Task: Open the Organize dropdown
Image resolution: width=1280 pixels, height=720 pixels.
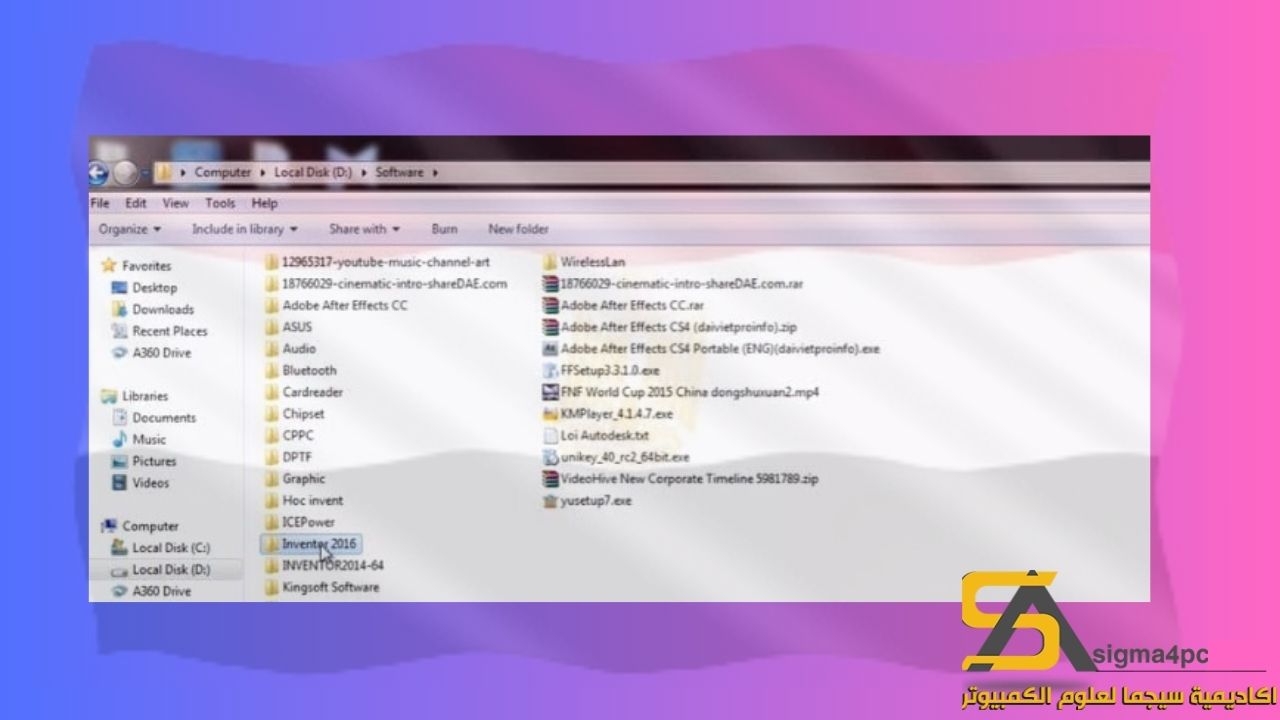Action: (130, 229)
